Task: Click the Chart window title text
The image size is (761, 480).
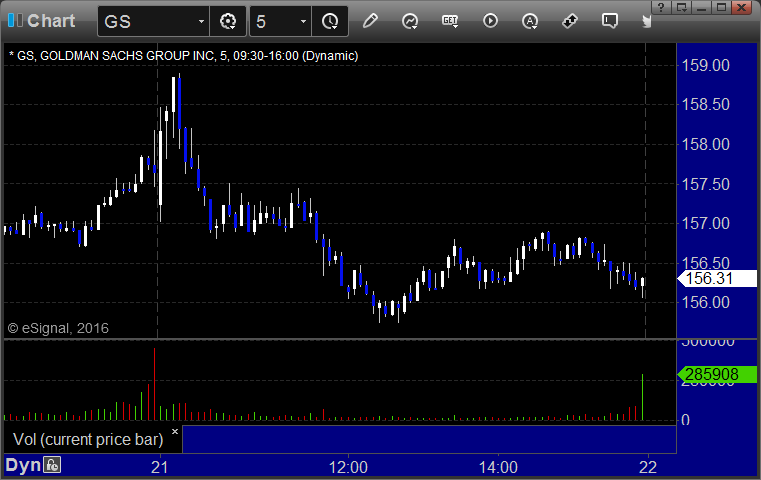Action: [x=51, y=21]
